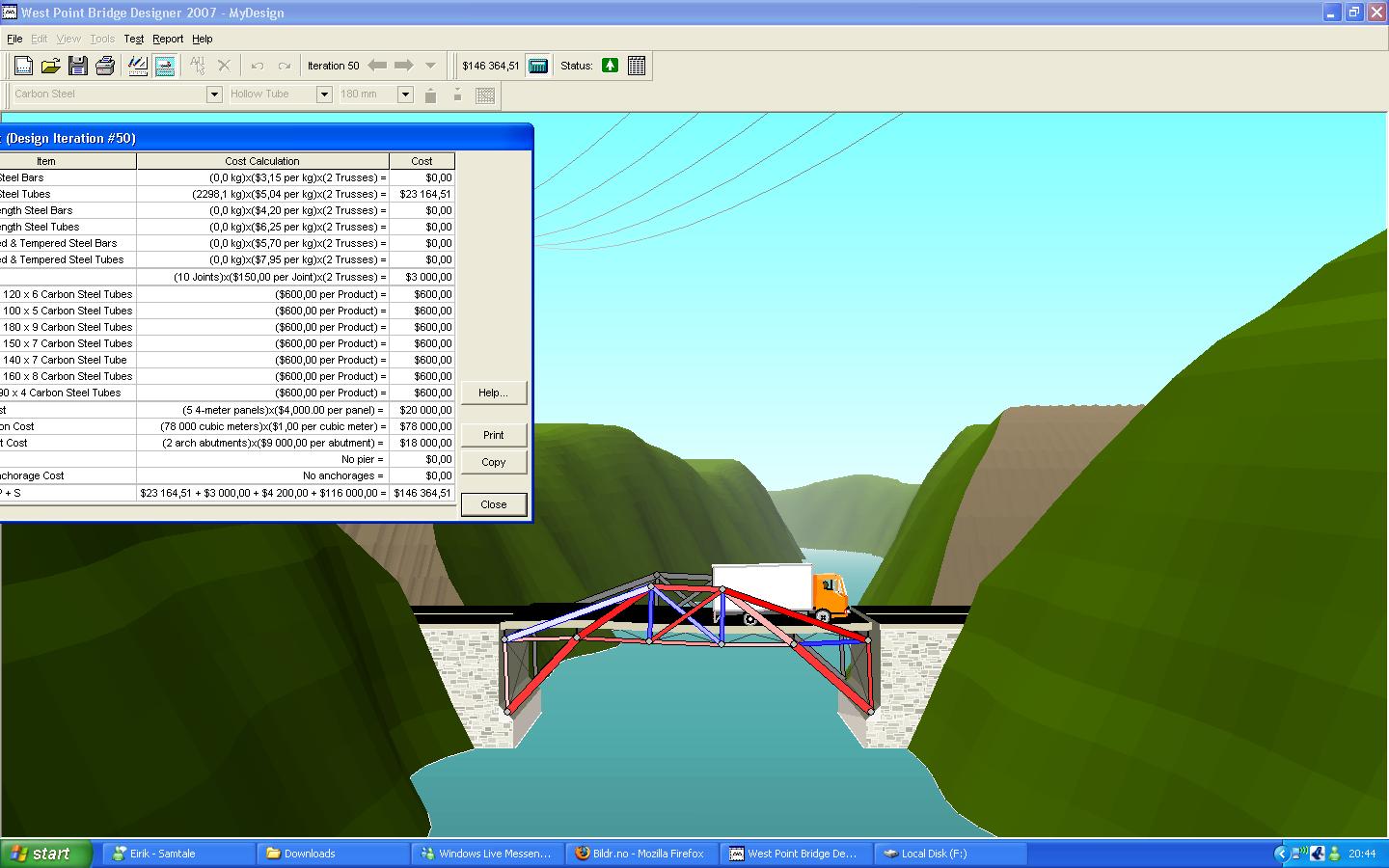This screenshot has height=868, width=1389.
Task: Switch to the Drawing Board mode icon
Action: (138, 66)
